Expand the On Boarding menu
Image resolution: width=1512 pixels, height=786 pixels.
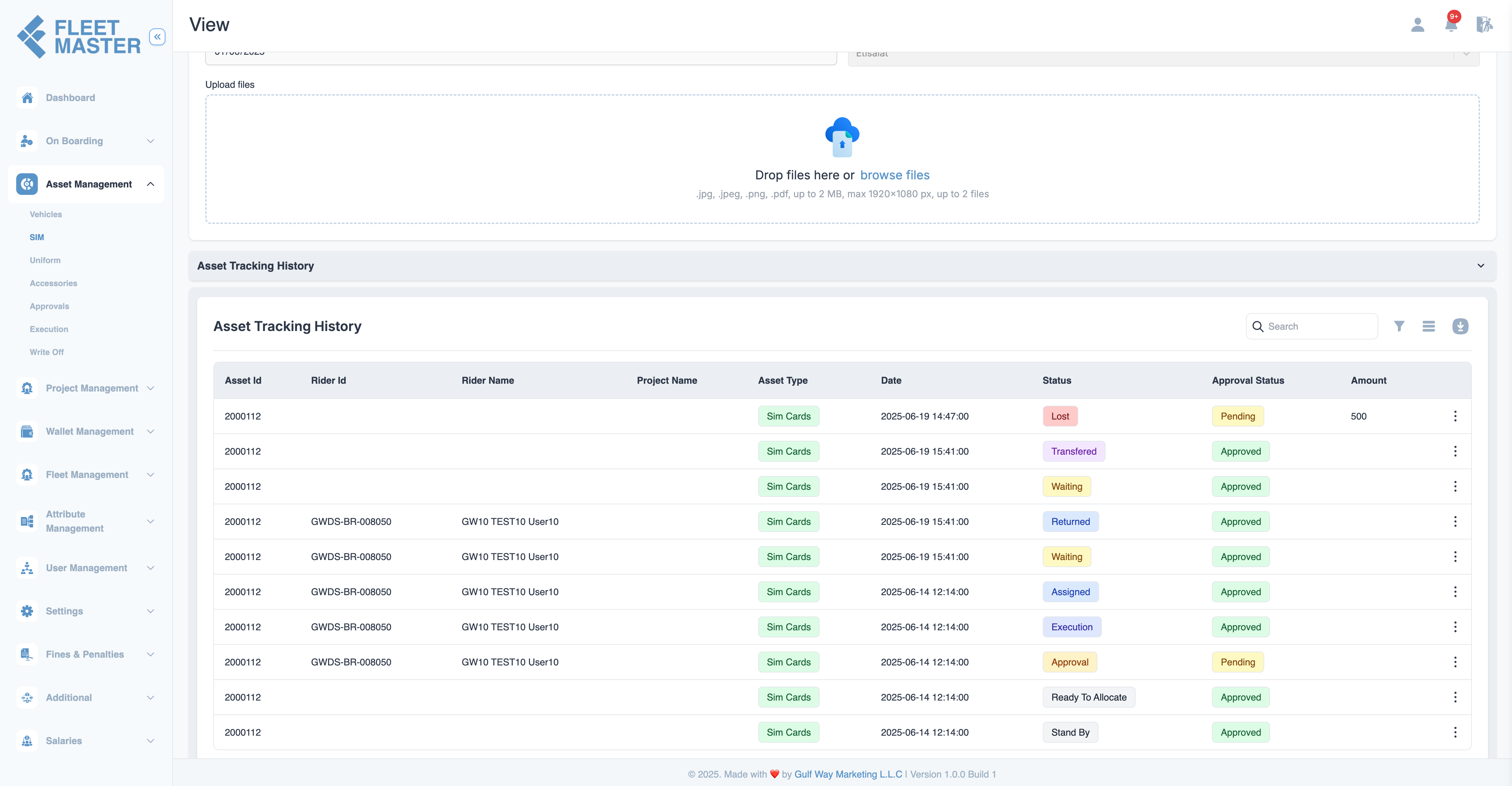[150, 141]
